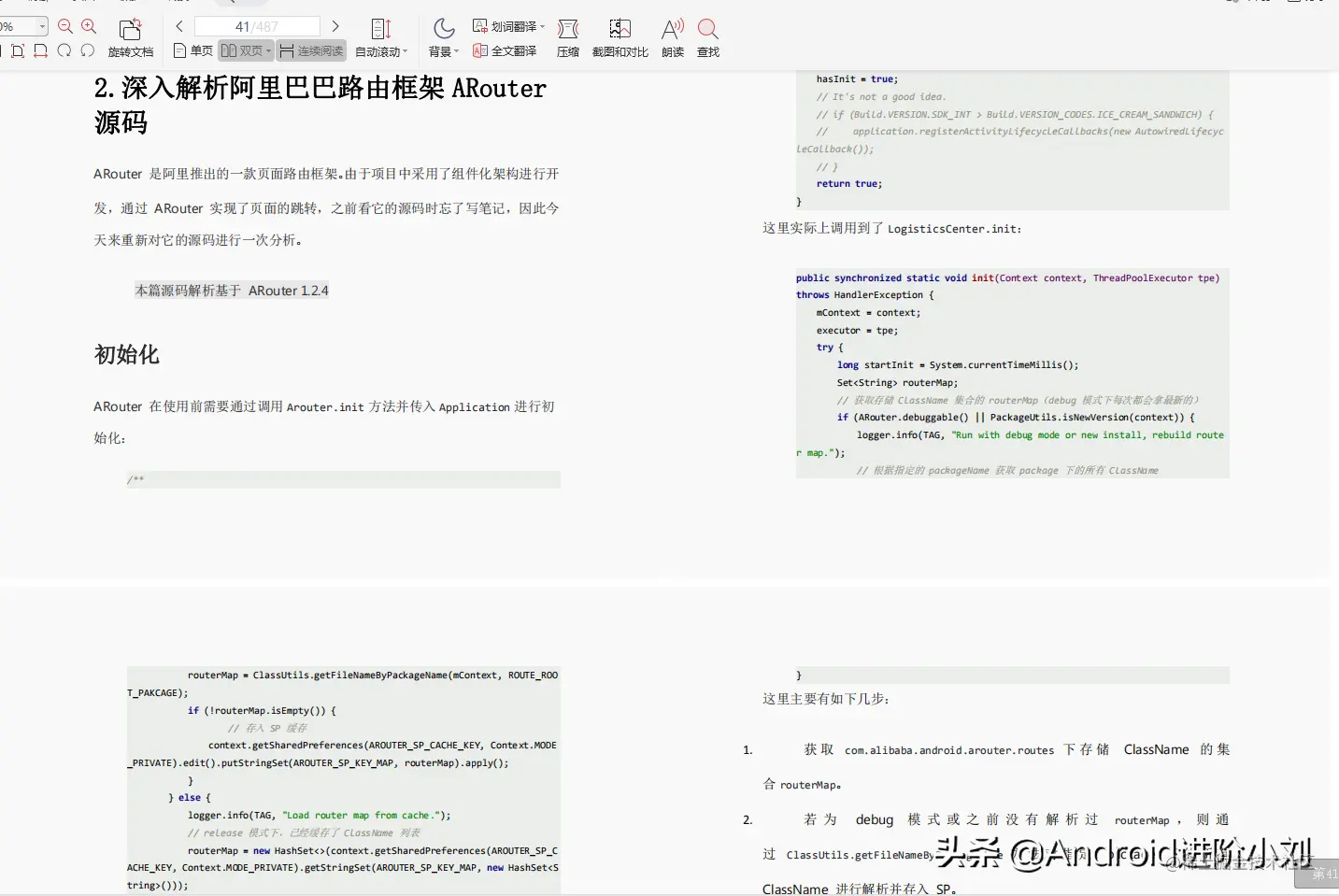The width and height of the screenshot is (1339, 896).
Task: Rotate page clockwise with circular arrow icon
Action: click(66, 50)
